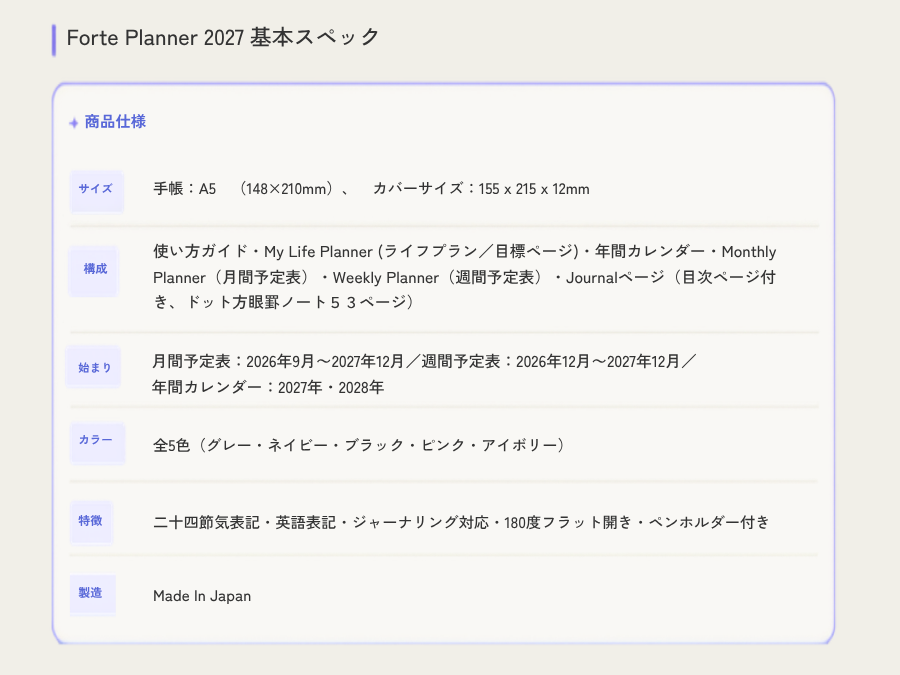Click the 月間予定表：2026年9月〜2027年12月 line

(424, 362)
